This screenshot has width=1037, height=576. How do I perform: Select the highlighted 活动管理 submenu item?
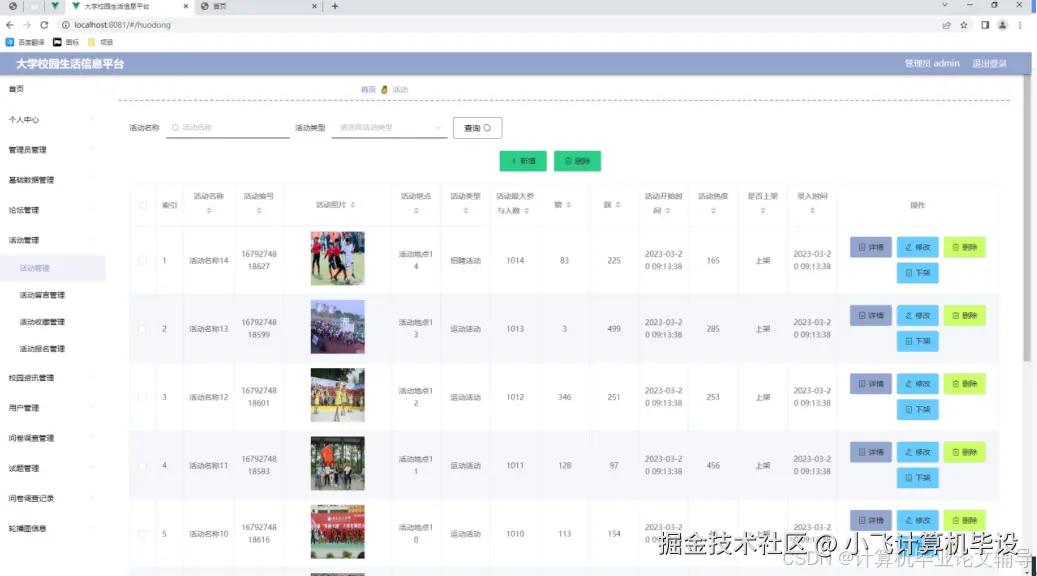[x=52, y=268]
